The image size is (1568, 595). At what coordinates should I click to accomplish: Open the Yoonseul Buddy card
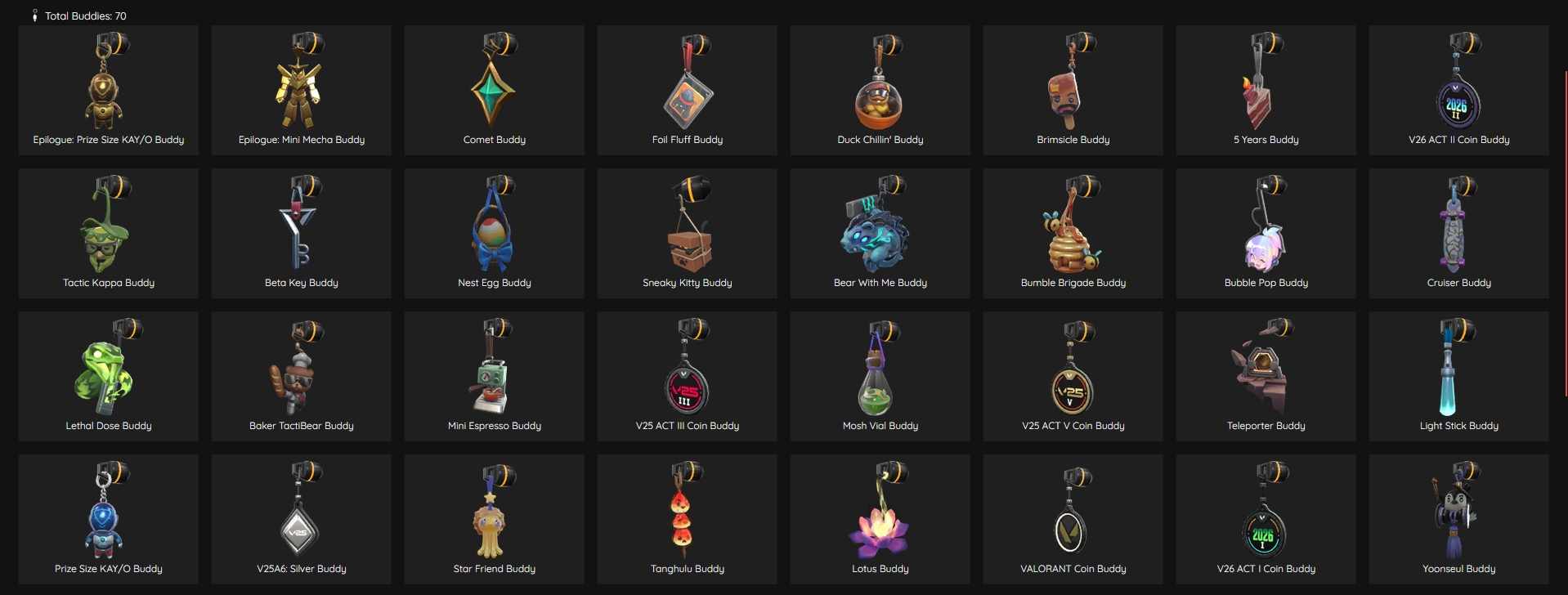coord(1459,519)
